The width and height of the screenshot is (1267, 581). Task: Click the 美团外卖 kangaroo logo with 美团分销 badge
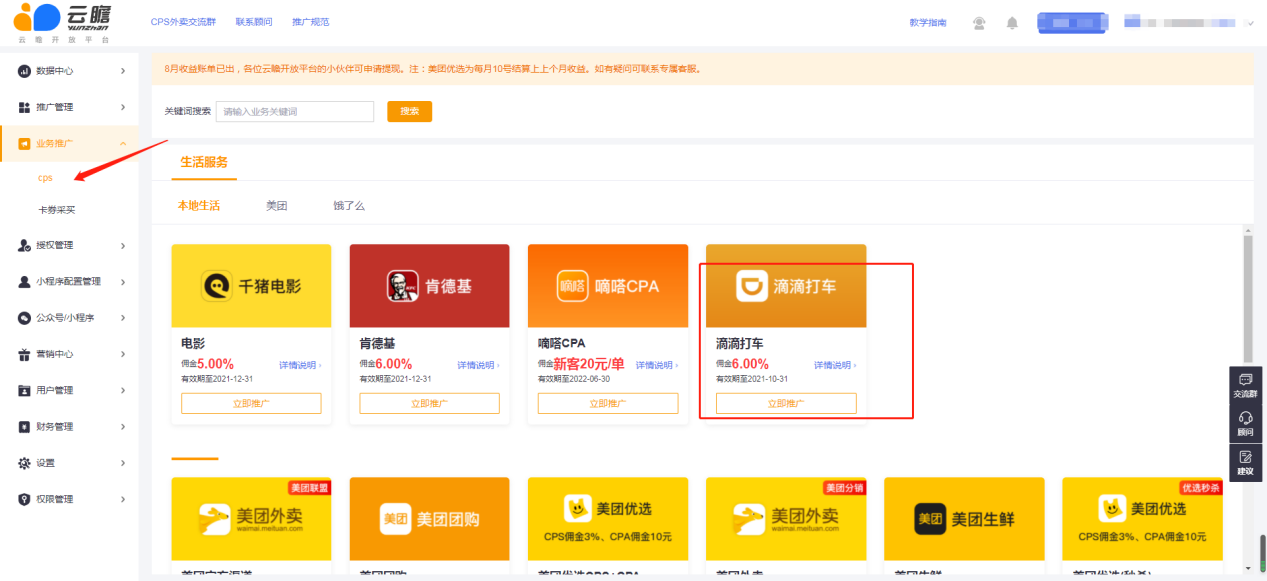750,519
